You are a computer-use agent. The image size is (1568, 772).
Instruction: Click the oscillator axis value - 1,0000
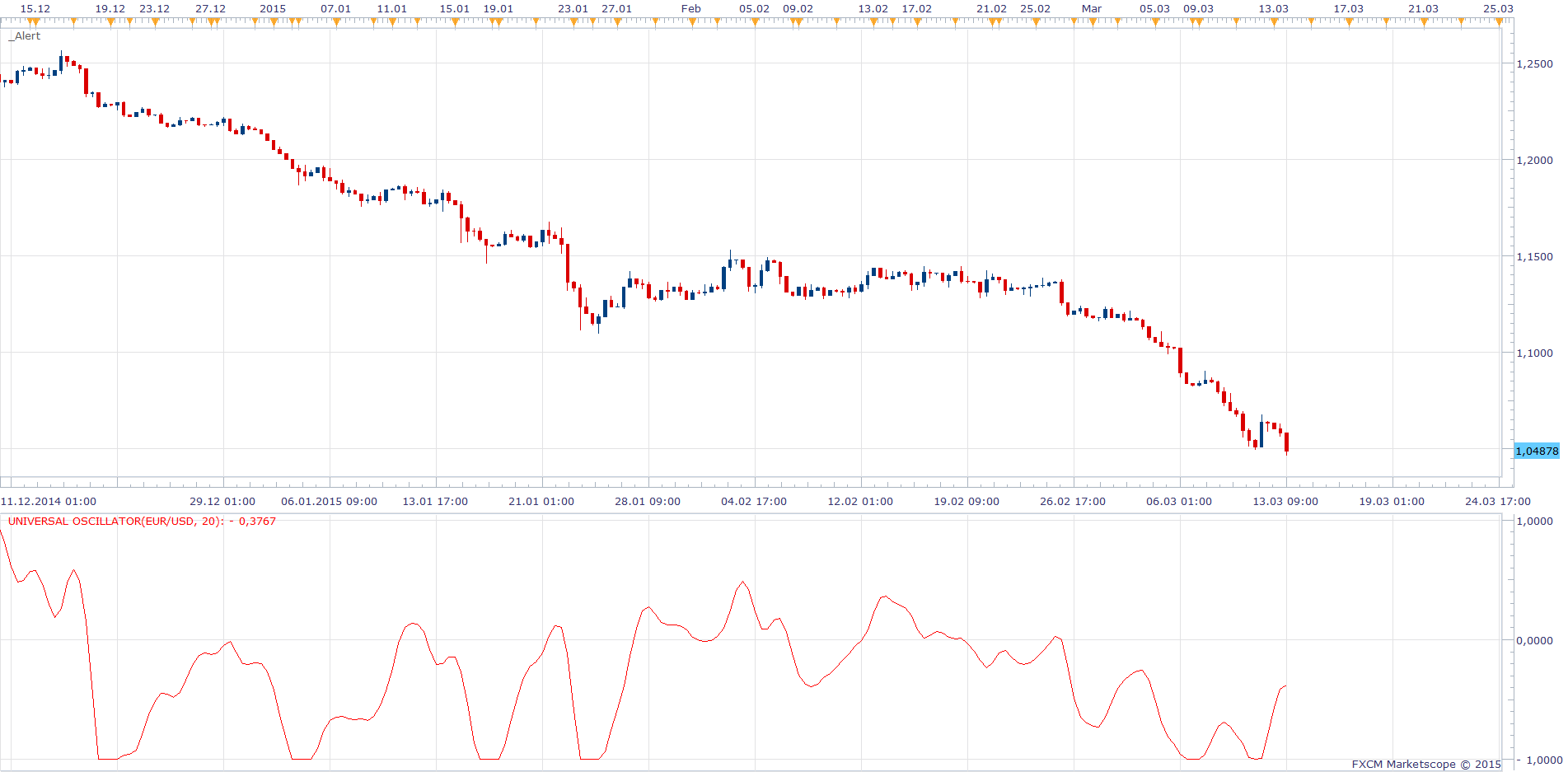tap(1540, 760)
